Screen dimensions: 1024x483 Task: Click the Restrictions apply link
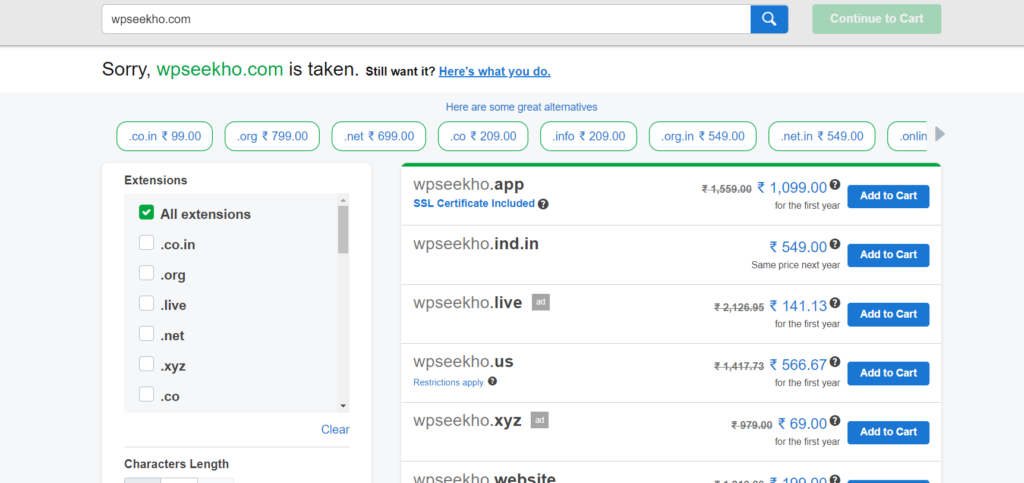(x=449, y=382)
